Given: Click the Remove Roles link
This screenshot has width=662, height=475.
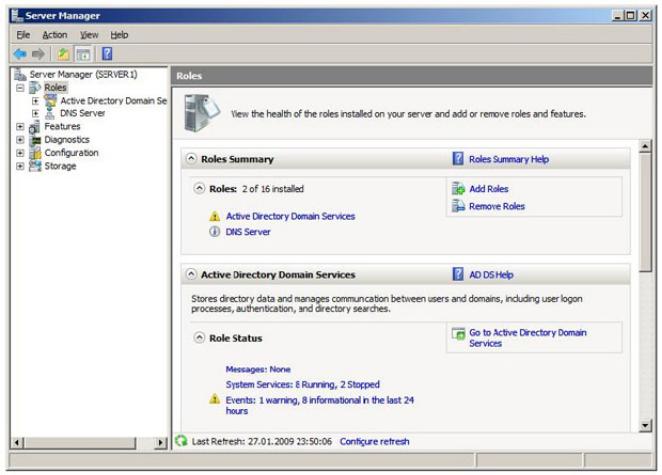Looking at the screenshot, I should tap(497, 206).
